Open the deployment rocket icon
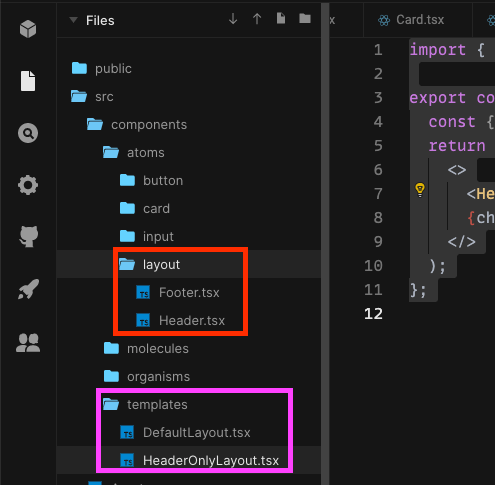This screenshot has height=485, width=495. (28, 289)
